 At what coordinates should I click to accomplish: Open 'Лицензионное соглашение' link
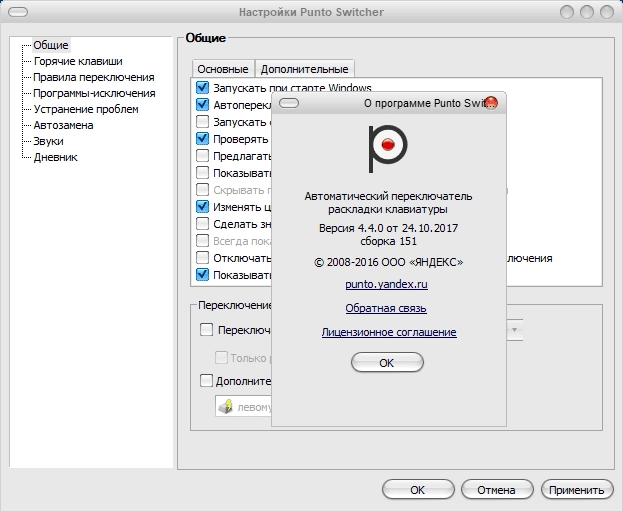(x=389, y=332)
